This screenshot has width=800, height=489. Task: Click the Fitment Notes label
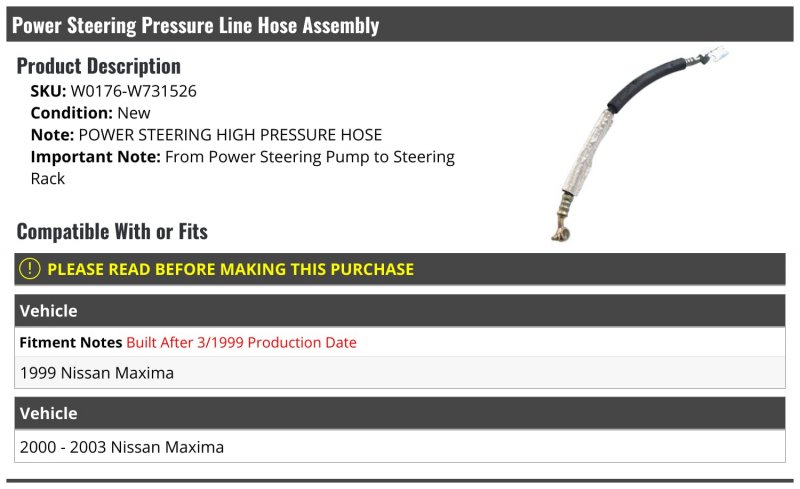[x=70, y=343]
